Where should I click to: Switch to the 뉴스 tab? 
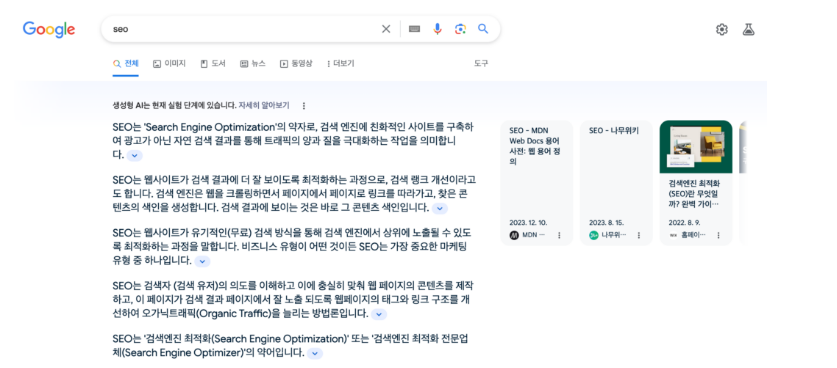252,64
